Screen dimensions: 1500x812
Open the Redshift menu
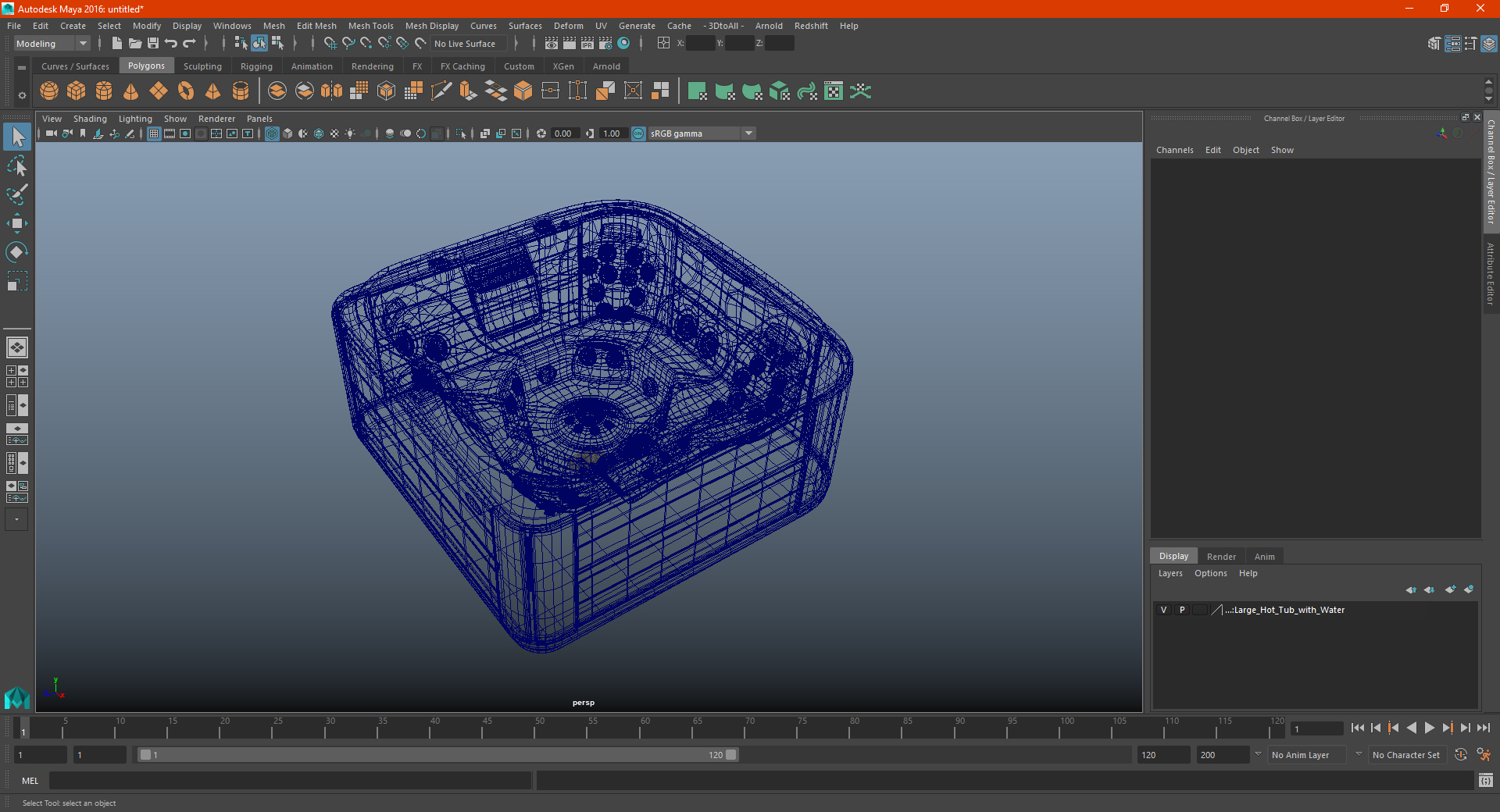pyautogui.click(x=811, y=26)
